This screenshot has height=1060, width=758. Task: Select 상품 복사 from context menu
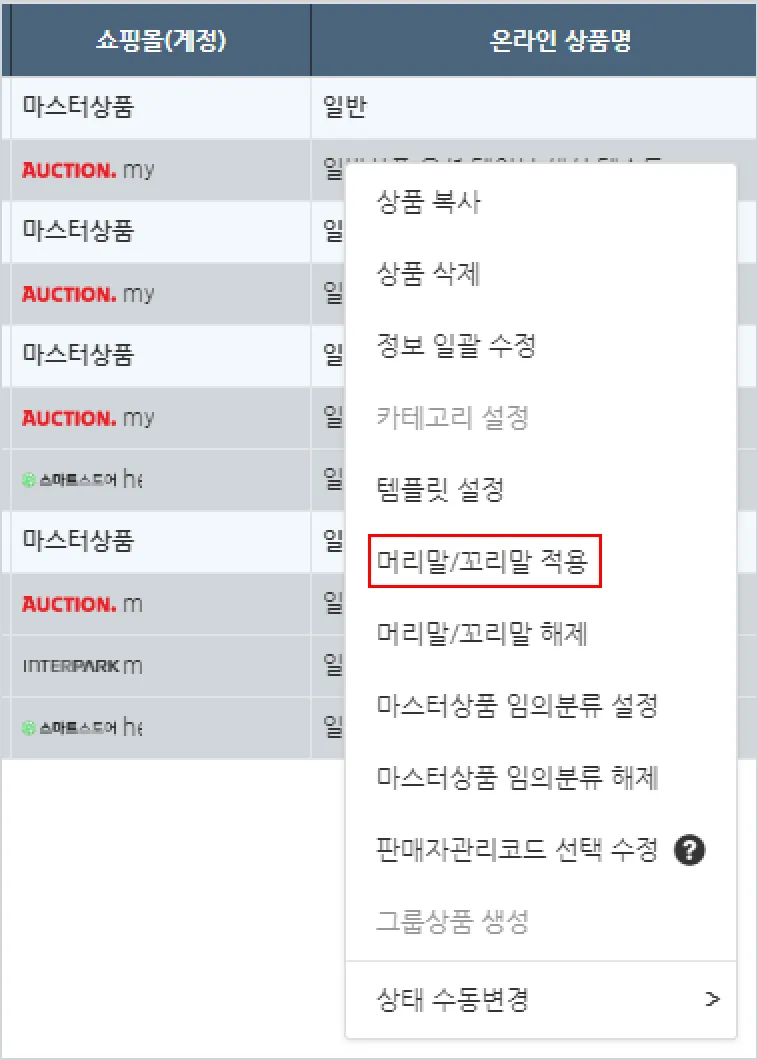pos(428,203)
